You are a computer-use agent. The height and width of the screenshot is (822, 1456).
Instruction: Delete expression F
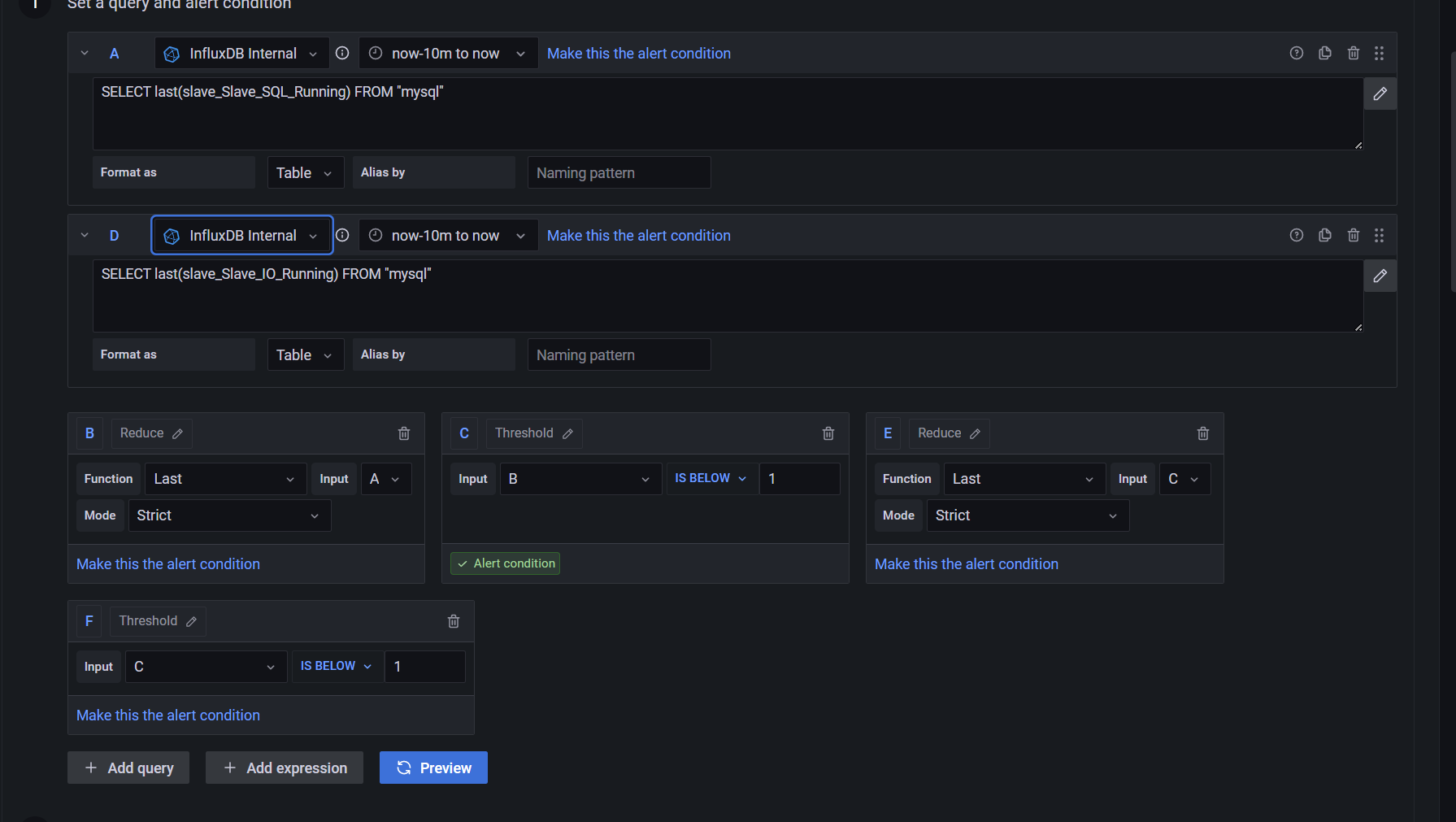click(x=454, y=621)
